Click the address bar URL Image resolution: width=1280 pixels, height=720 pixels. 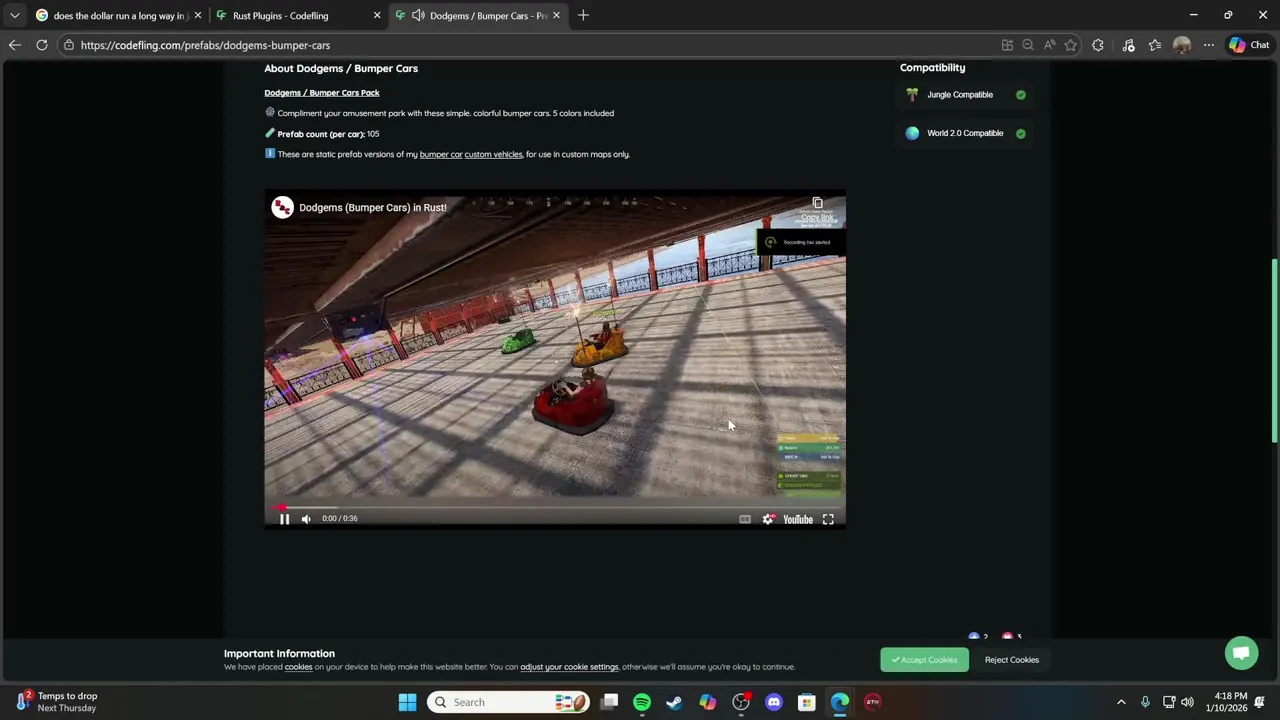click(205, 45)
